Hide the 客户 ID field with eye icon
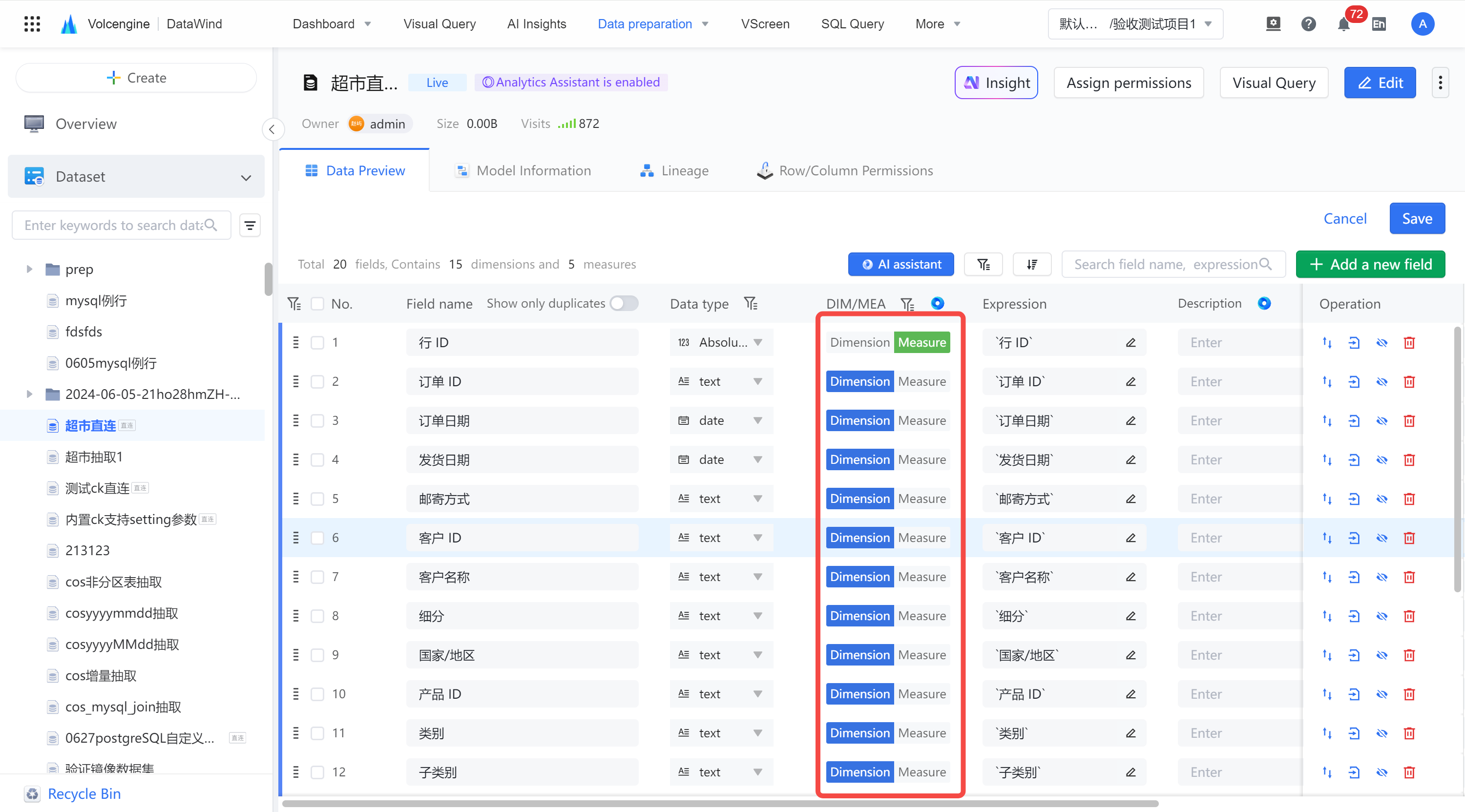Screen dimensions: 1465x812 click(1382, 538)
